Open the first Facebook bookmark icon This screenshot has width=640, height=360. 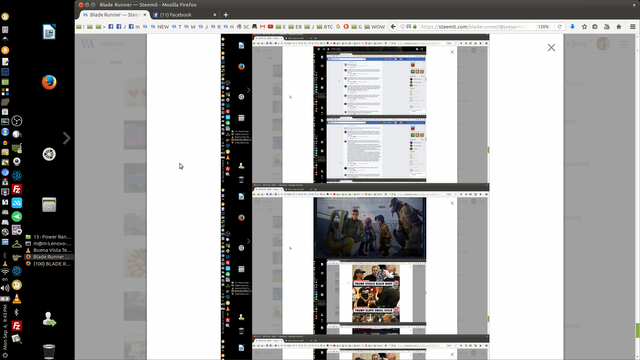pyautogui.click(x=111, y=27)
